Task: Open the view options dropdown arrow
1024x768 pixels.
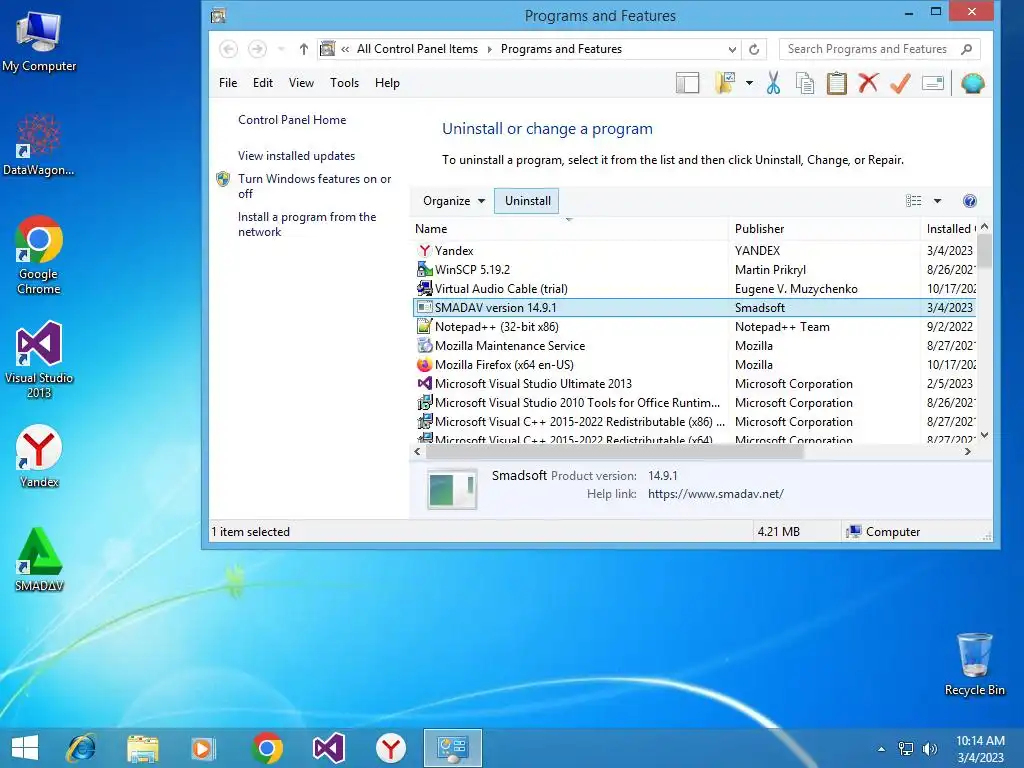Action: click(x=937, y=201)
